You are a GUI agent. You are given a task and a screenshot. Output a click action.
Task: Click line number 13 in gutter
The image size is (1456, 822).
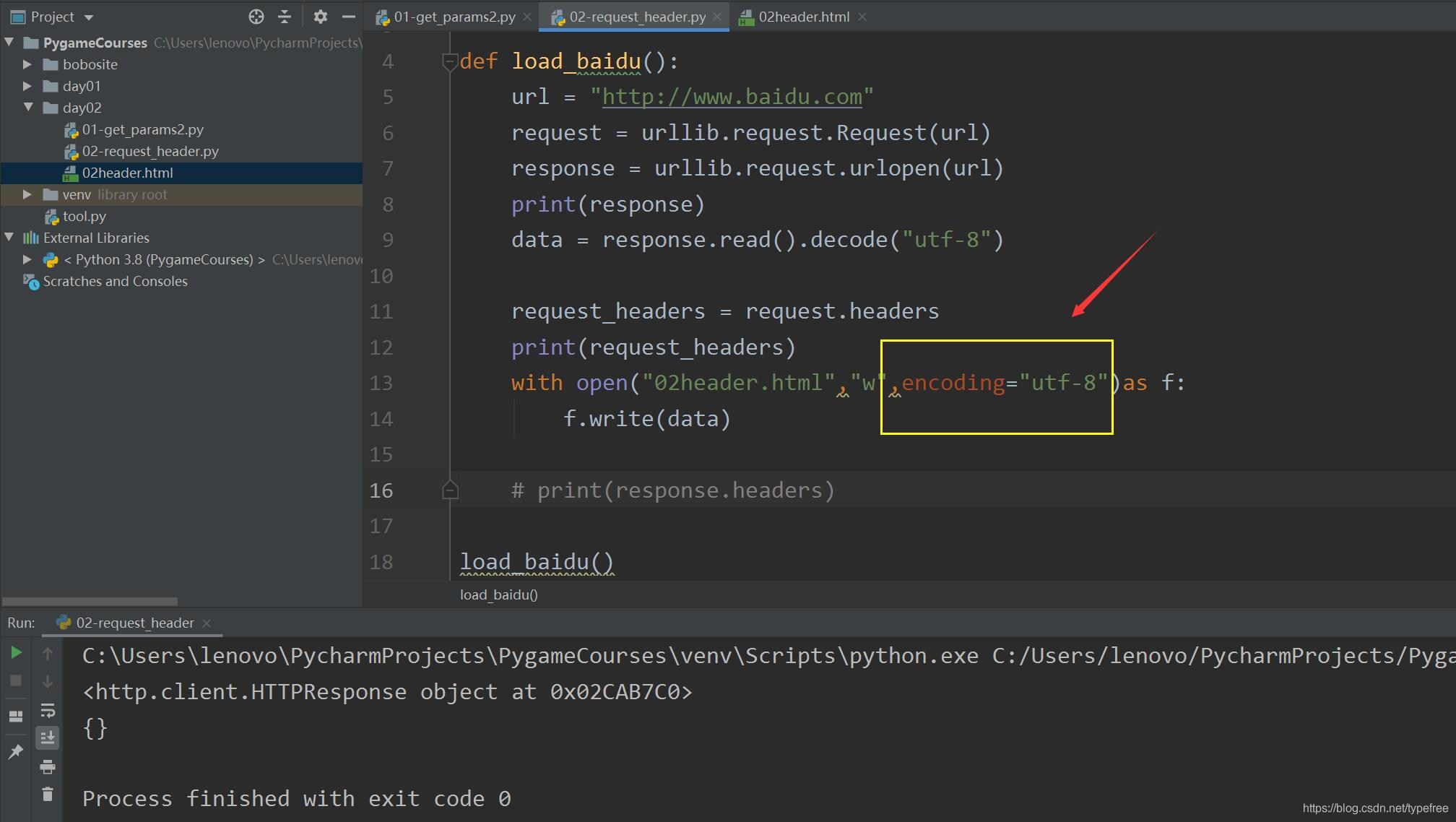(381, 383)
